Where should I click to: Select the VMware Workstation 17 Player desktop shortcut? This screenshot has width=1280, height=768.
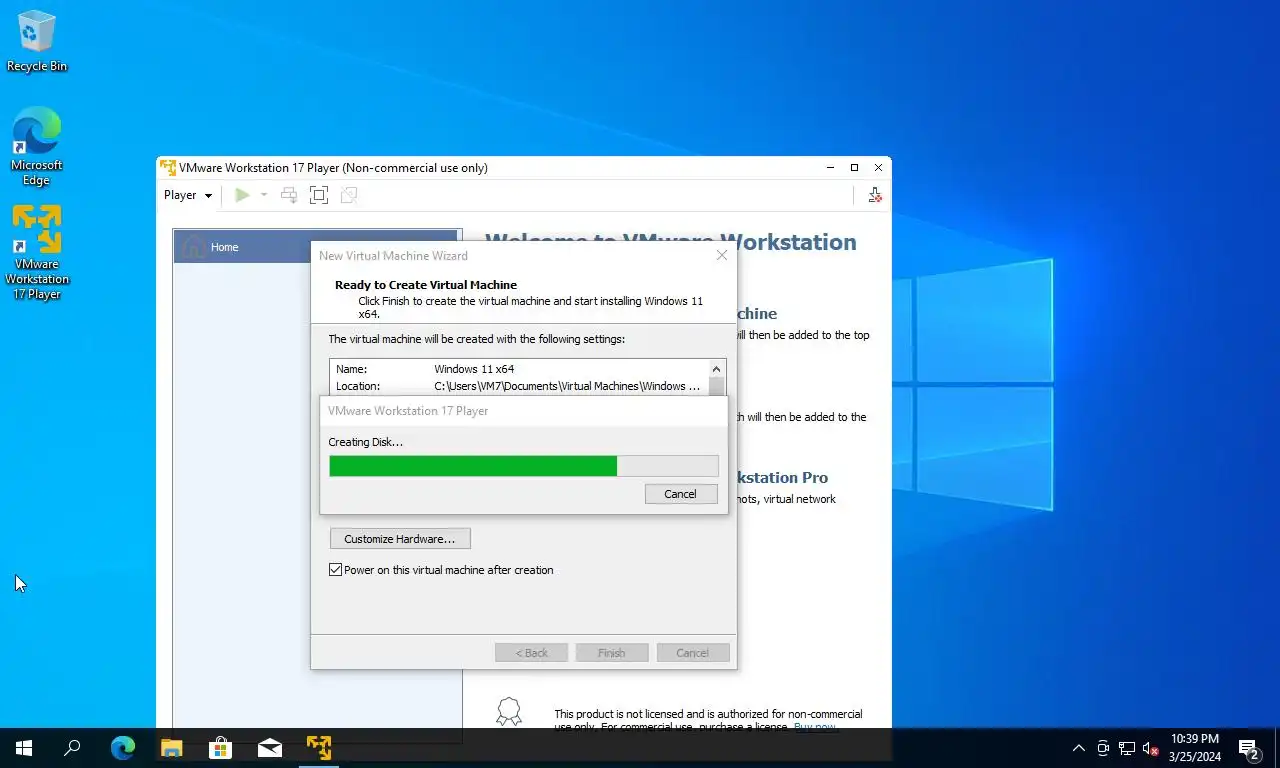(x=37, y=252)
